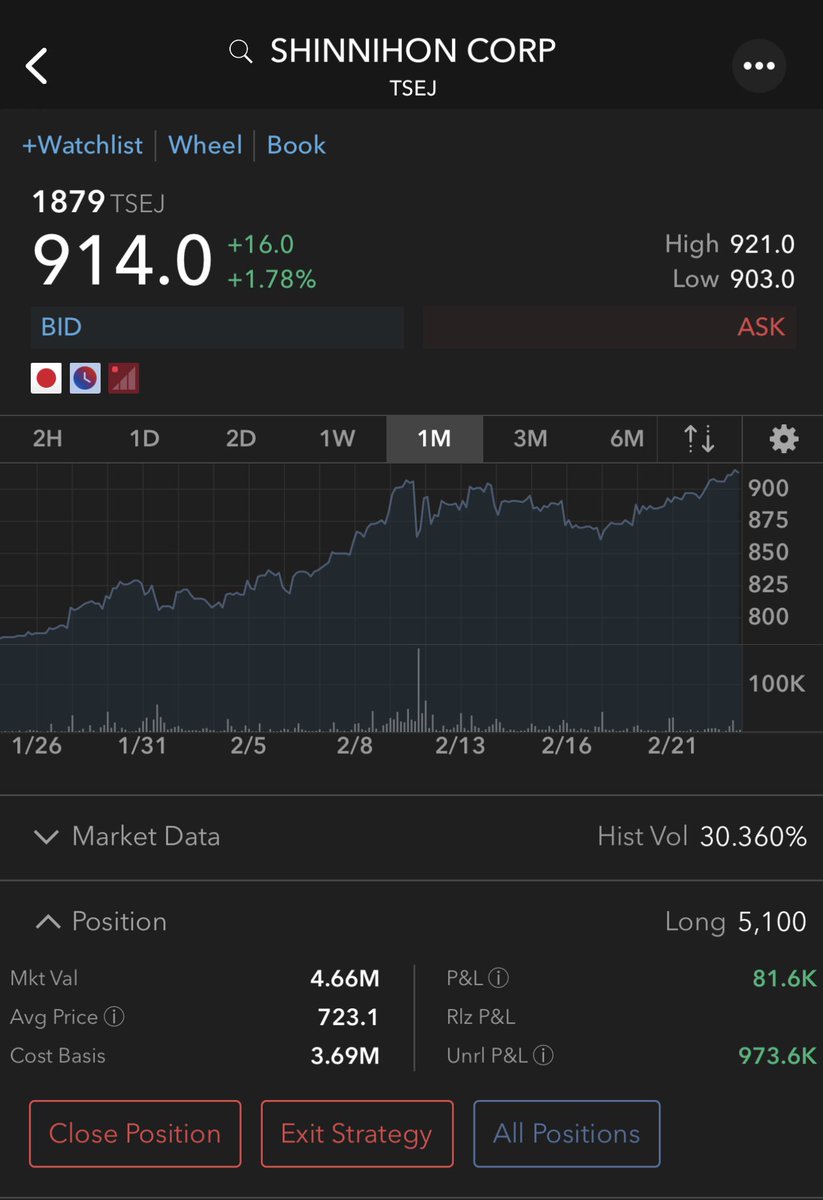The image size is (823, 1200).
Task: Select the 6M chart range
Action: [x=627, y=438]
